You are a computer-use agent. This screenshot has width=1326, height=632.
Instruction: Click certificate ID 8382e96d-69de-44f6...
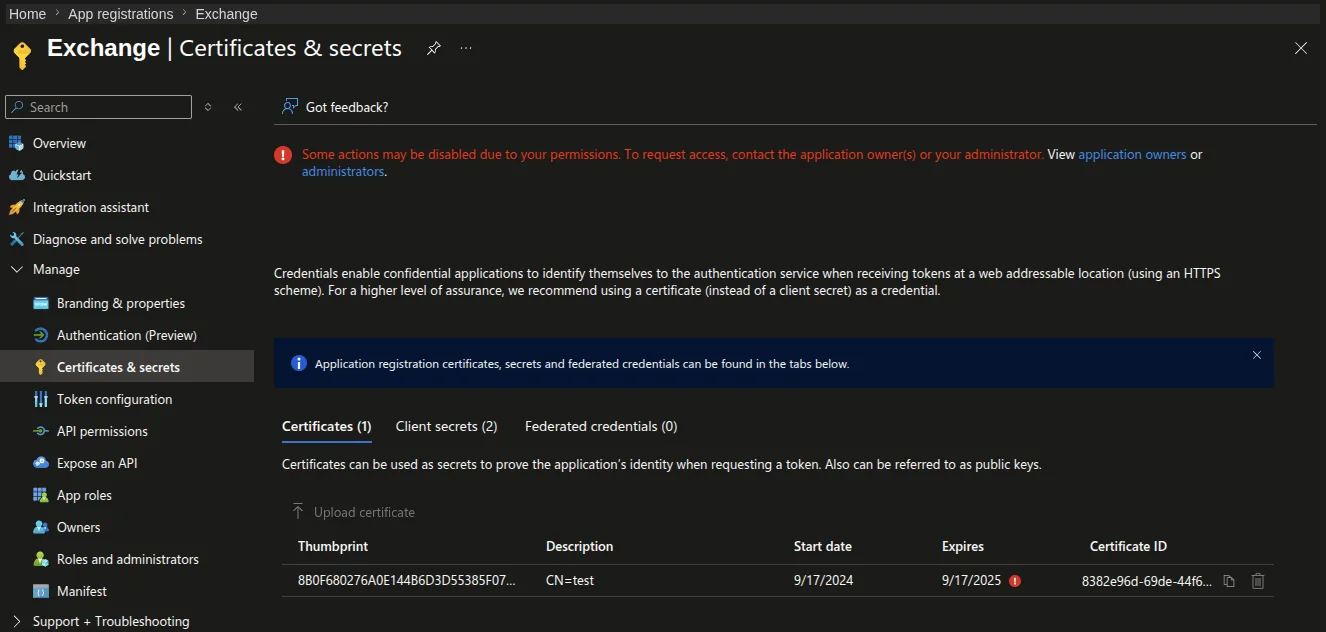click(1147, 581)
